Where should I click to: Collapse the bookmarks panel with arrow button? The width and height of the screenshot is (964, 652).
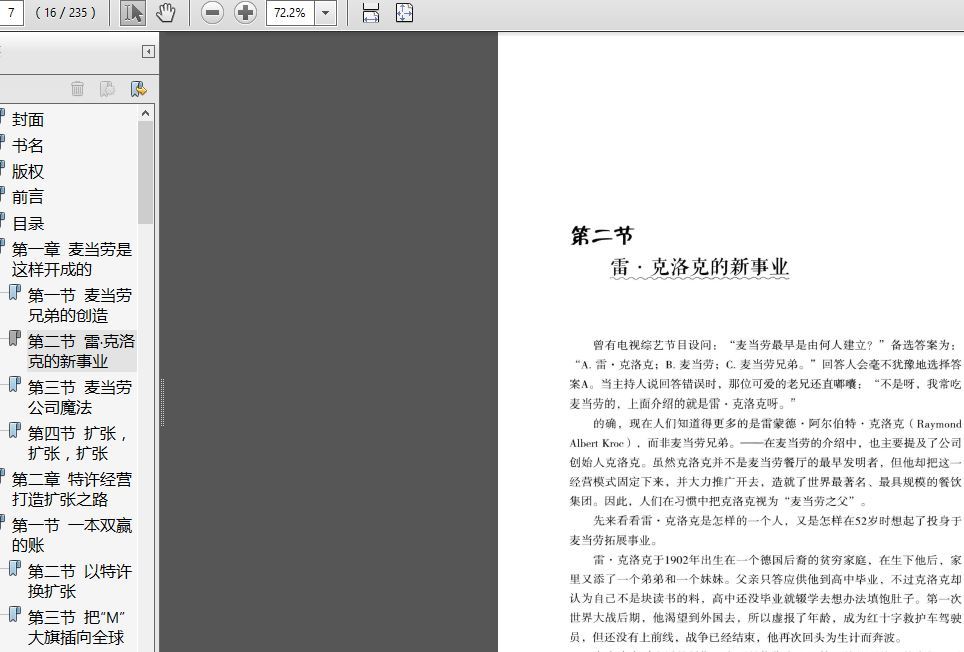point(148,51)
